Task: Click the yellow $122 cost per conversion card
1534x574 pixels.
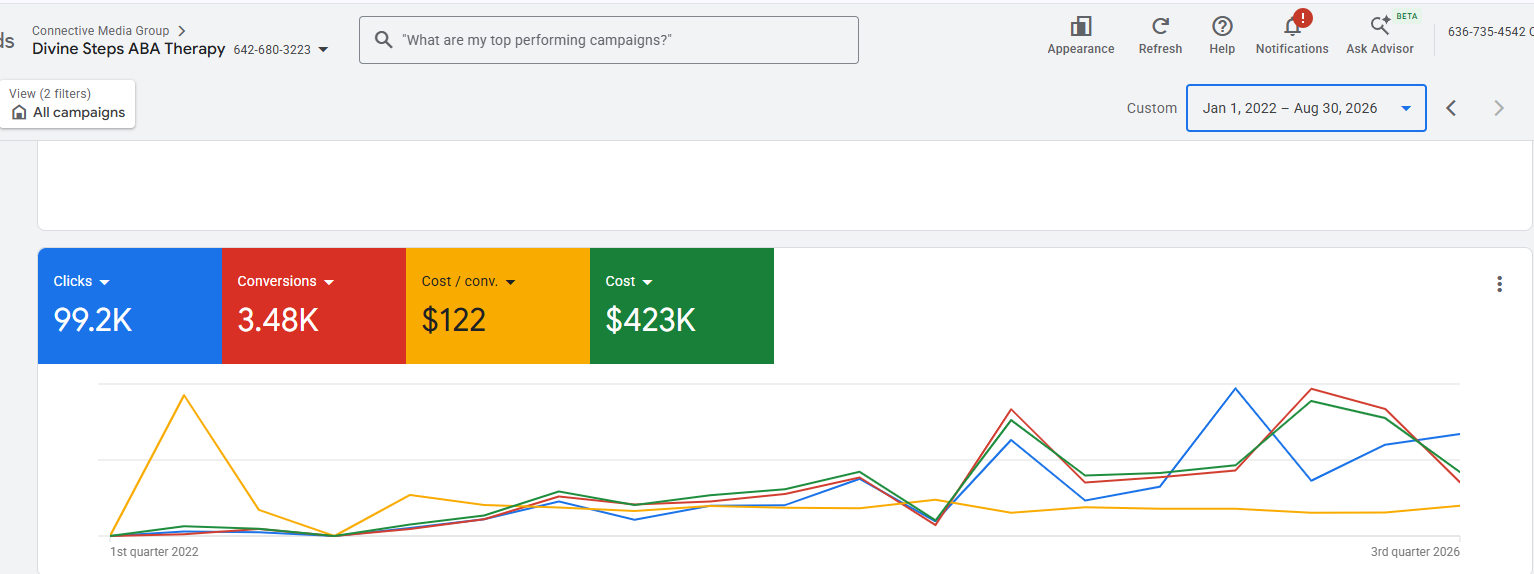Action: pos(498,306)
